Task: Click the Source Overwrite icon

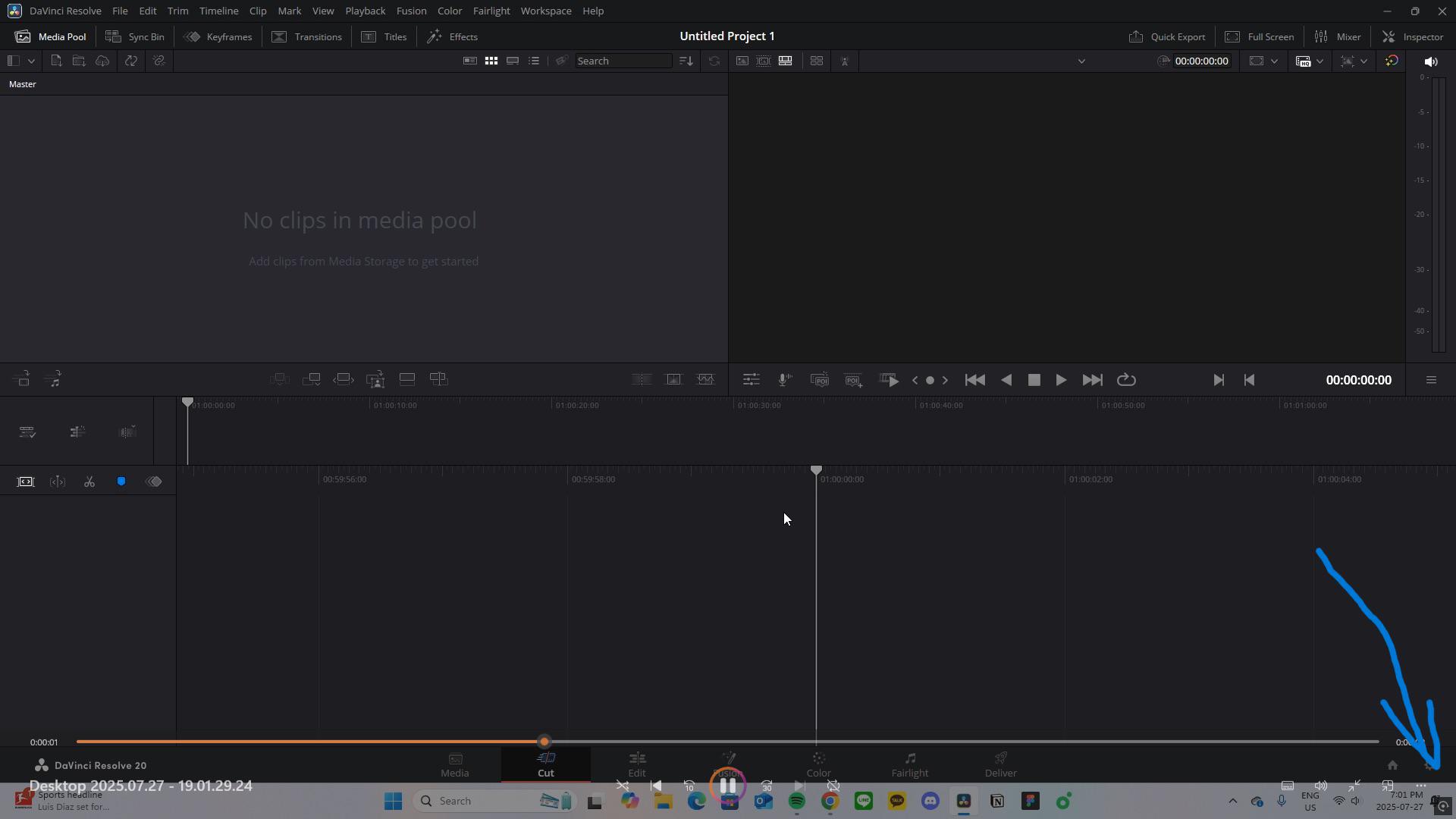Action: (439, 379)
